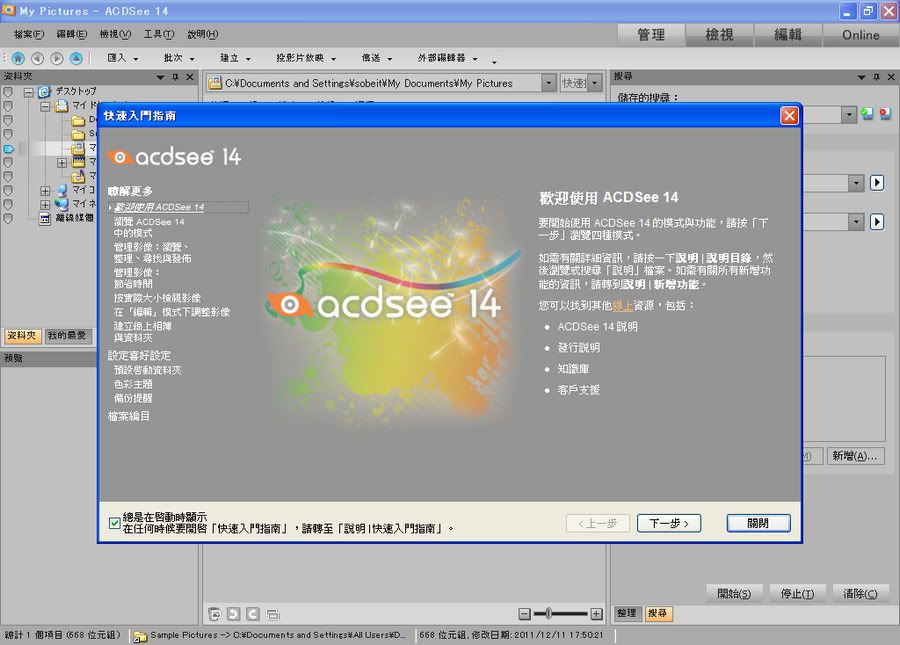The width and height of the screenshot is (900, 645).
Task: Click the green save search icon
Action: (867, 114)
